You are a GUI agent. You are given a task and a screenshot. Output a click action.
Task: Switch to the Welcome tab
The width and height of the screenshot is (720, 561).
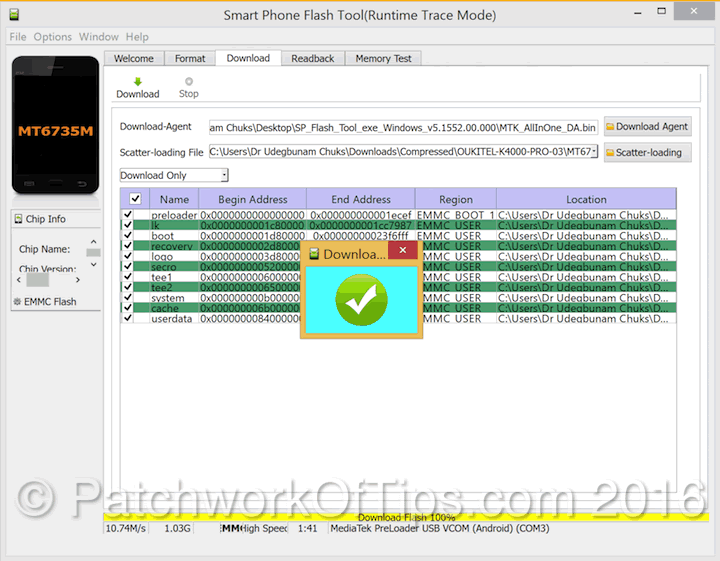[134, 59]
